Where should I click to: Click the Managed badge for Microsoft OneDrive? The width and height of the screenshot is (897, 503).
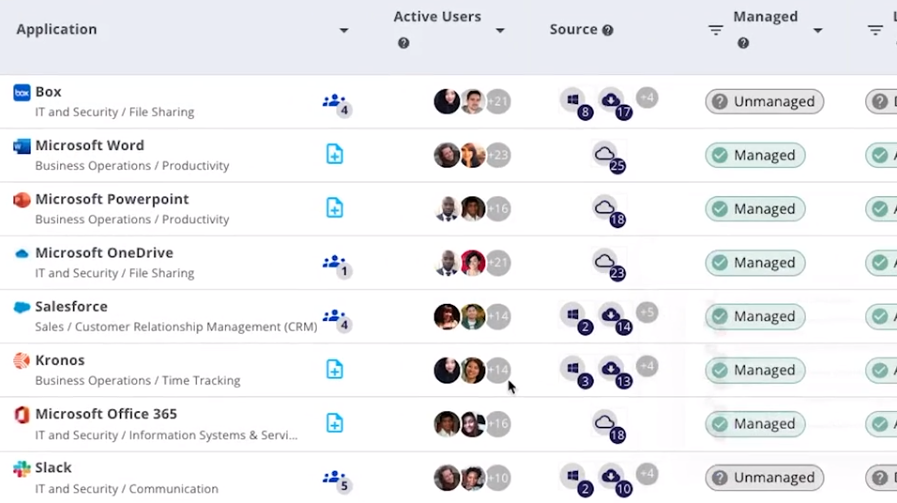(x=755, y=263)
